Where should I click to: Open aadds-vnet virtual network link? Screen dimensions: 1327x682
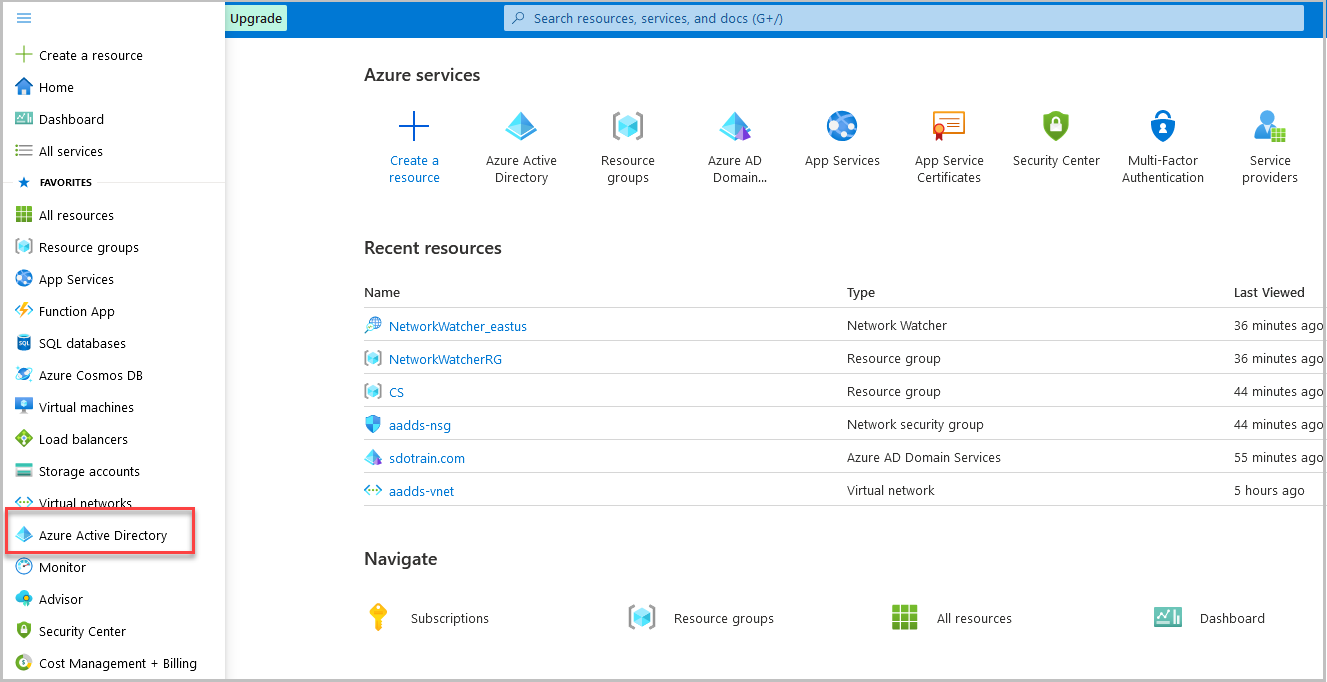(x=421, y=491)
